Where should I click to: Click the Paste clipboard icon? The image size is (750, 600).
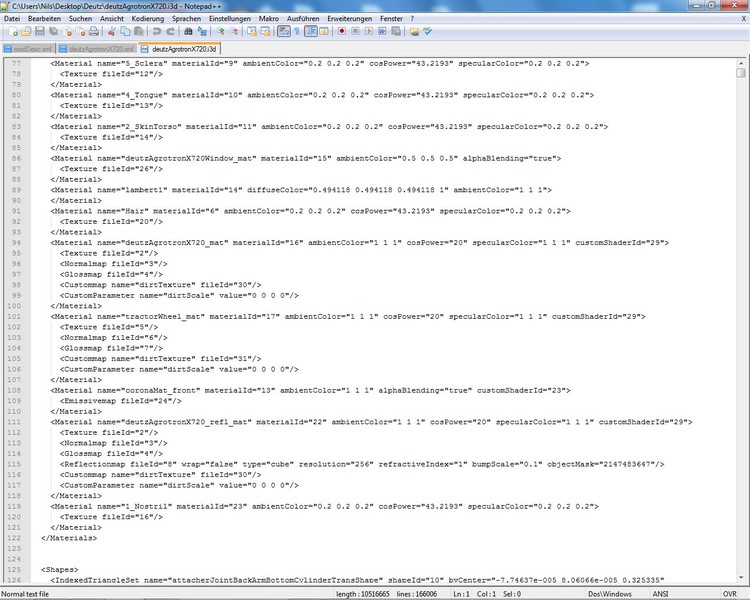[x=139, y=32]
